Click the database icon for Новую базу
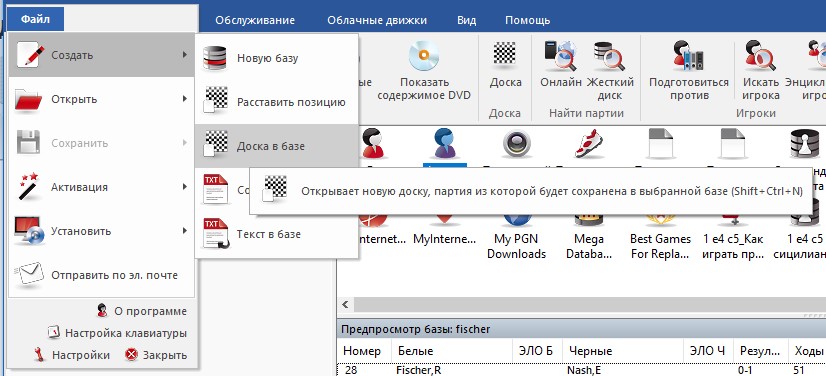Image resolution: width=826 pixels, height=376 pixels. (x=214, y=58)
